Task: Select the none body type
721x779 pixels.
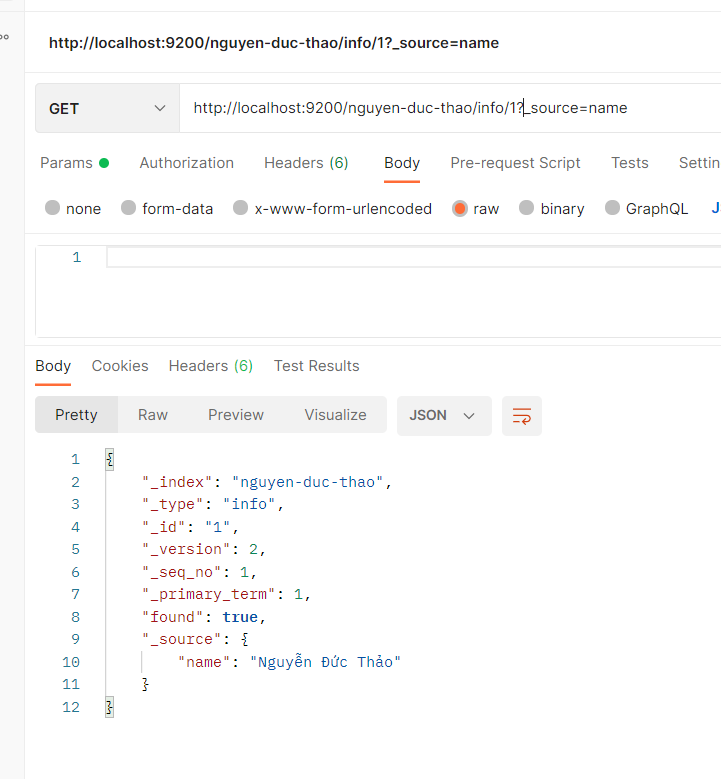Action: pyautogui.click(x=73, y=209)
